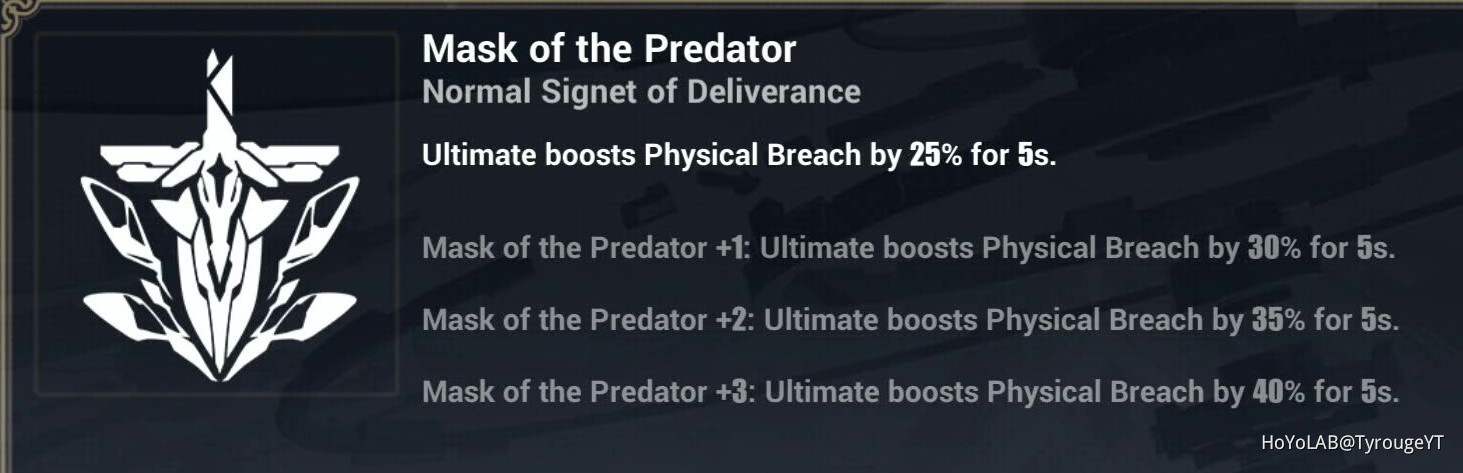Image resolution: width=1463 pixels, height=473 pixels.
Task: Click the Mask of the Predator +2 upgrade line
Action: [910, 320]
